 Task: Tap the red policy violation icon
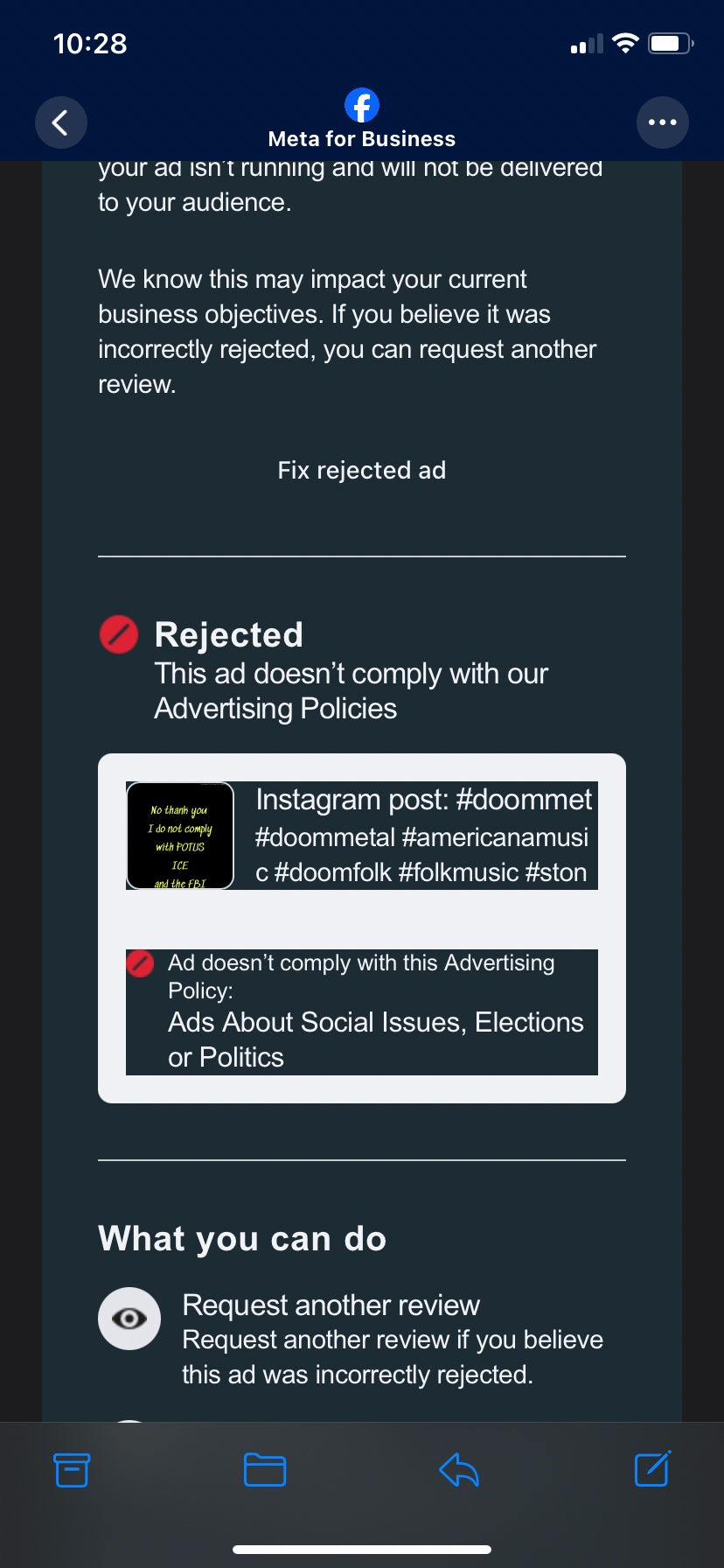140,963
